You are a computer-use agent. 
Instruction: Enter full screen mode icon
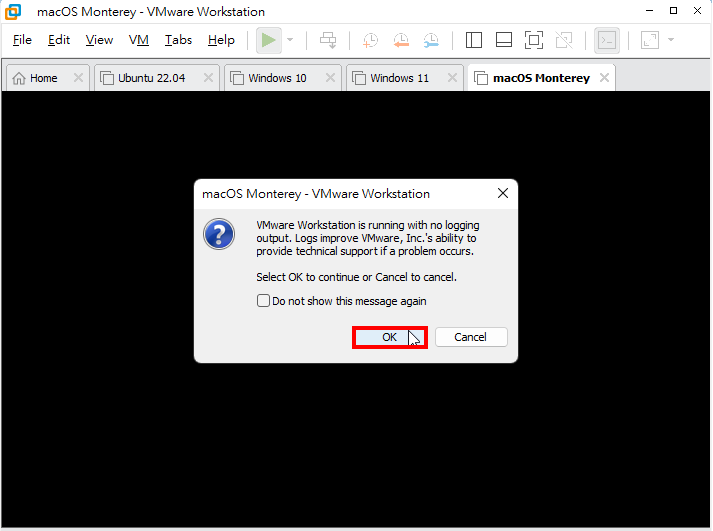click(x=534, y=40)
